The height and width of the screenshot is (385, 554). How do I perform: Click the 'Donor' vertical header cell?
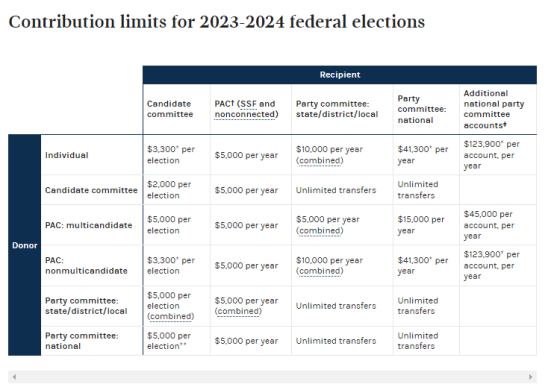tap(24, 245)
